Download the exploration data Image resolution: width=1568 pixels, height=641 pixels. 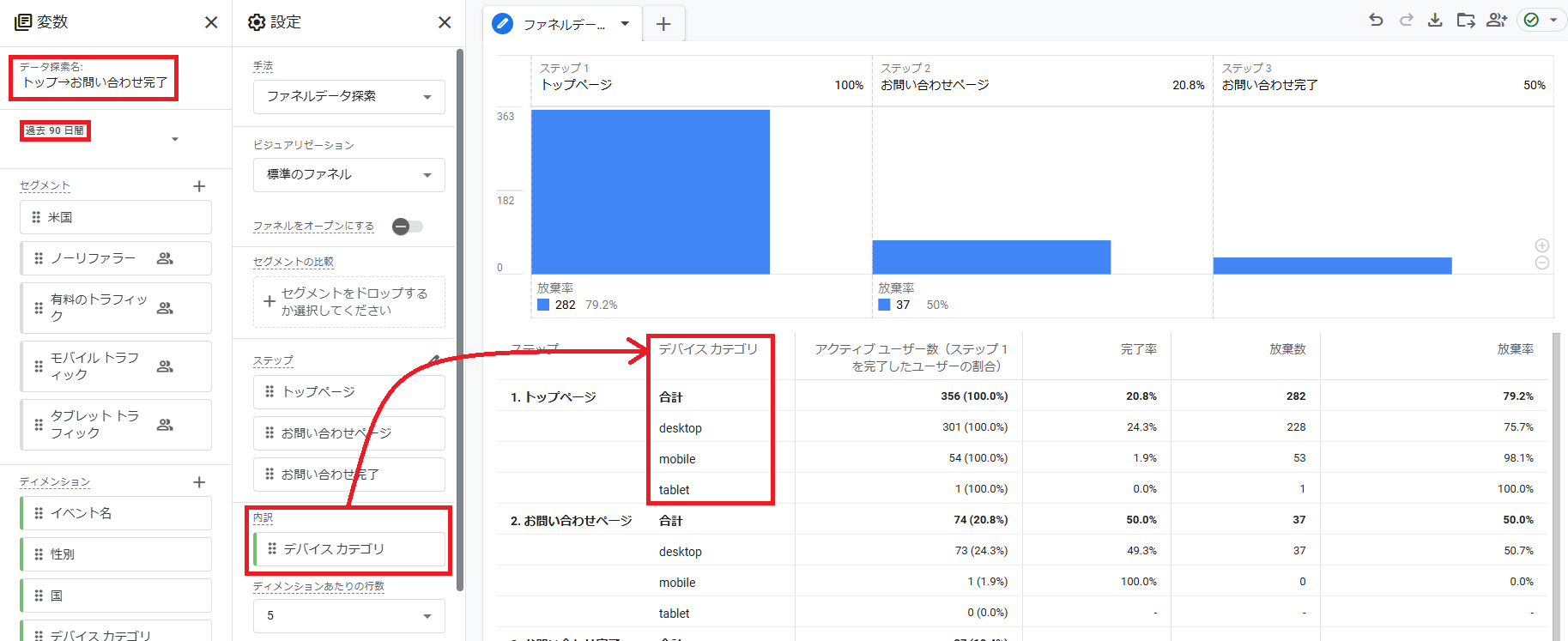click(x=1435, y=20)
